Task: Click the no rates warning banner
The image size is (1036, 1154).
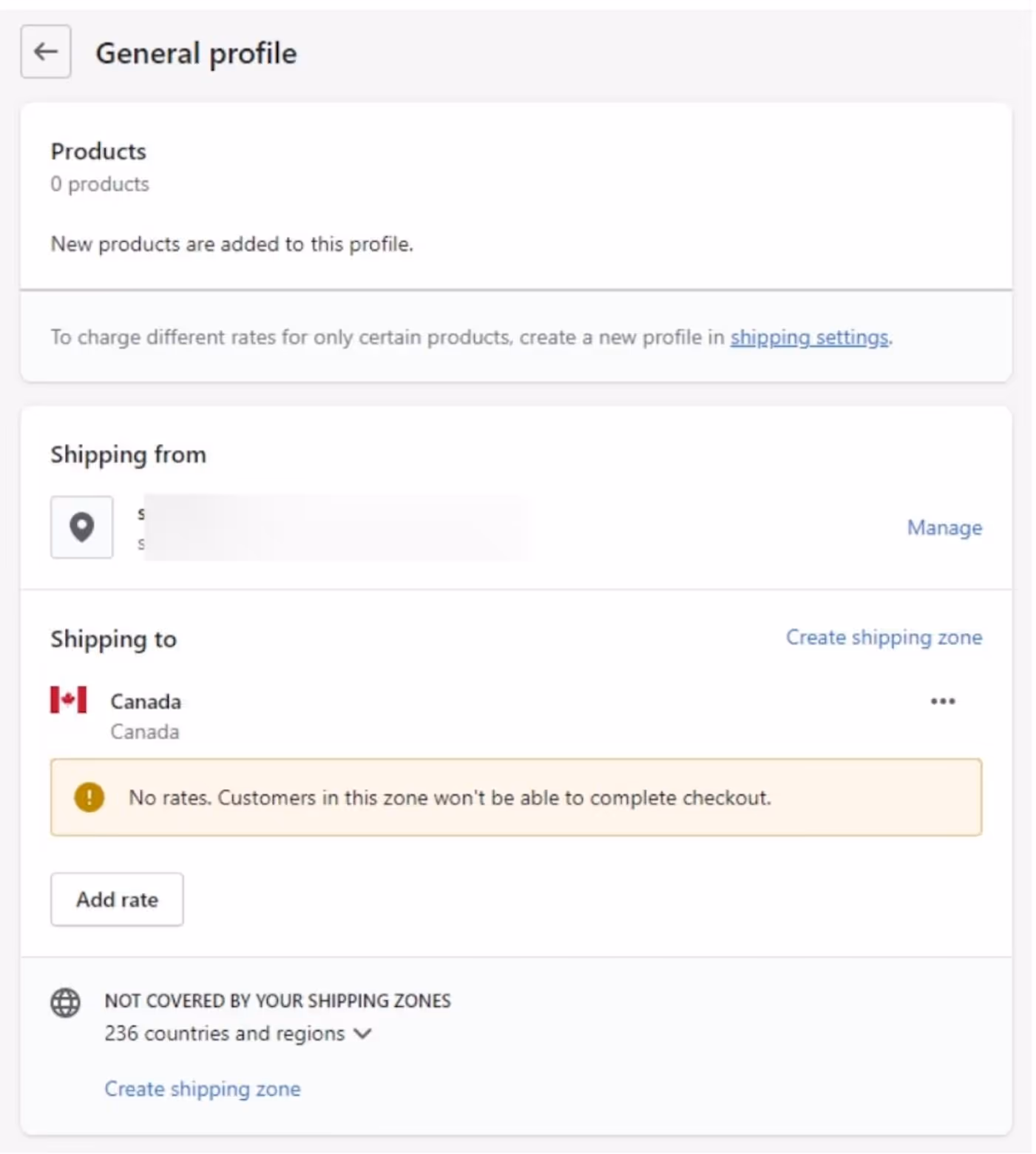Action: (x=516, y=797)
